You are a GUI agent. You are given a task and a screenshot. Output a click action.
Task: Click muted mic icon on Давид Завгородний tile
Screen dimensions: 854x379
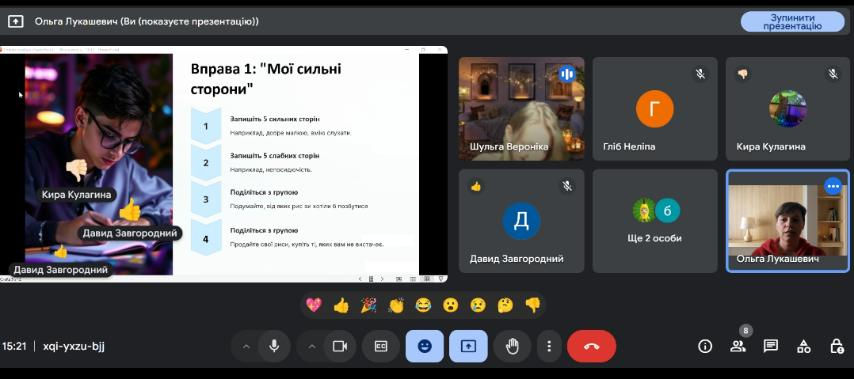click(567, 186)
